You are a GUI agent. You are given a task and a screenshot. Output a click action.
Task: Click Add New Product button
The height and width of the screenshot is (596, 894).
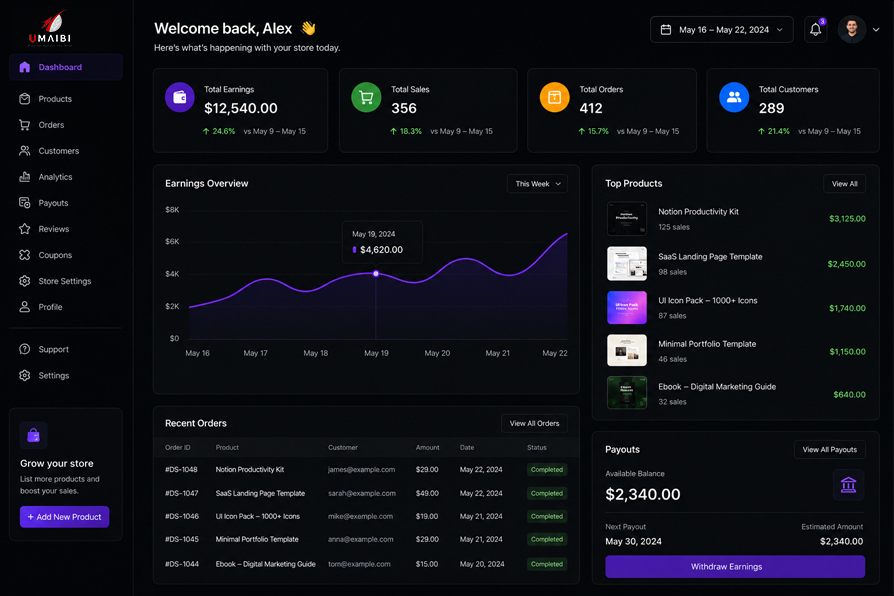coord(64,517)
